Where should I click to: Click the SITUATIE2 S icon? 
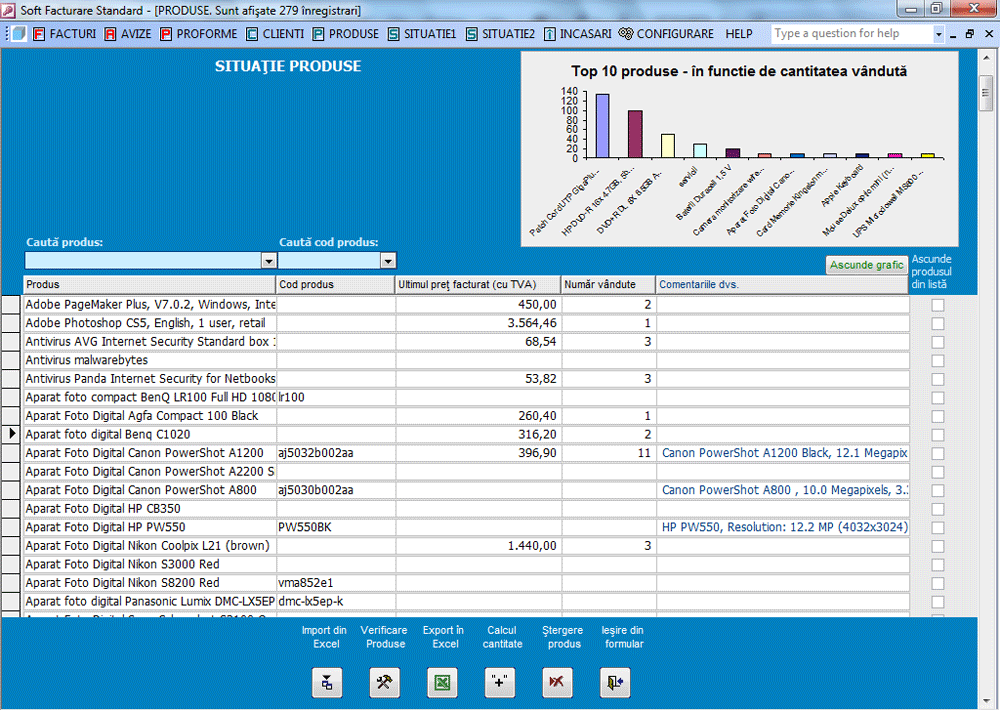pyautogui.click(x=471, y=34)
